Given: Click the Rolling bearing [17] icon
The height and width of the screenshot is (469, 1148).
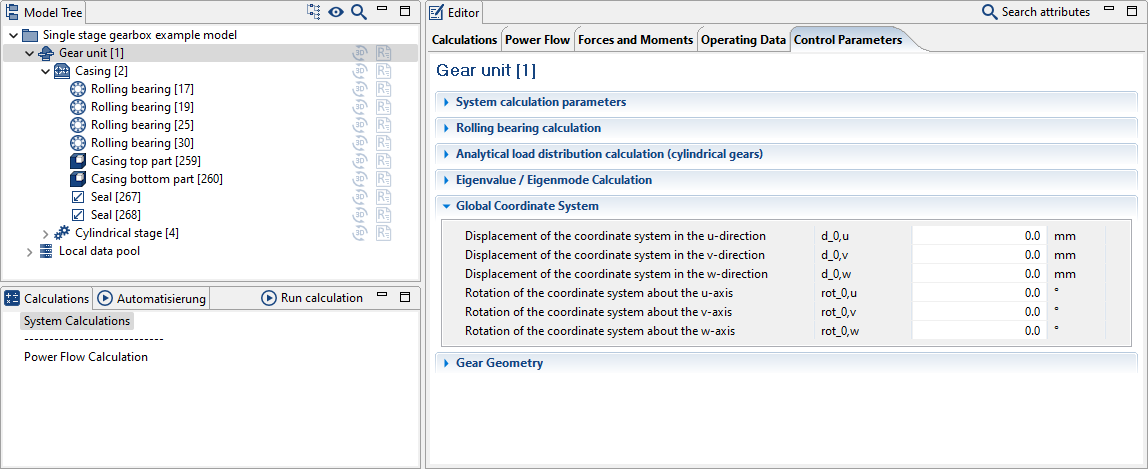Looking at the screenshot, I should point(78,89).
